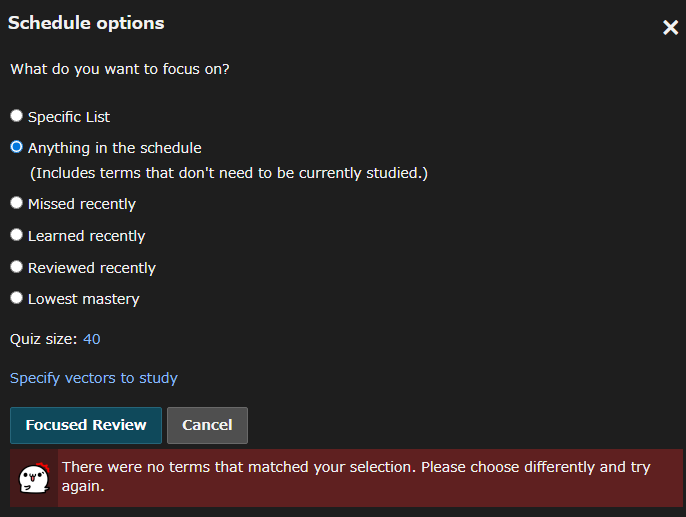Click the 'Learned recently' option label text
Screen dimensions: 686x517
point(87,236)
